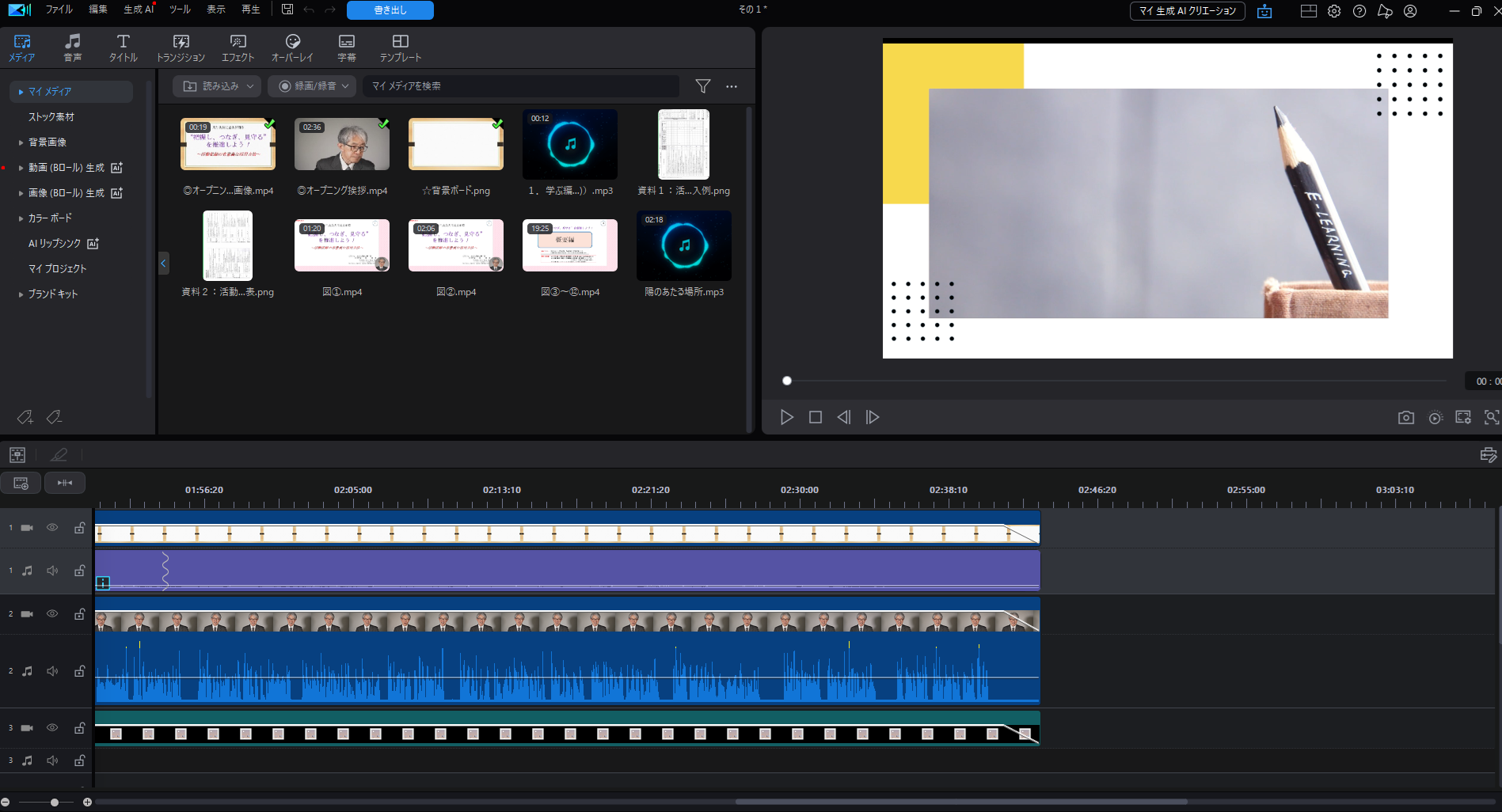Open the オーバーレイ (Overlay) room
1502x812 pixels.
292,47
